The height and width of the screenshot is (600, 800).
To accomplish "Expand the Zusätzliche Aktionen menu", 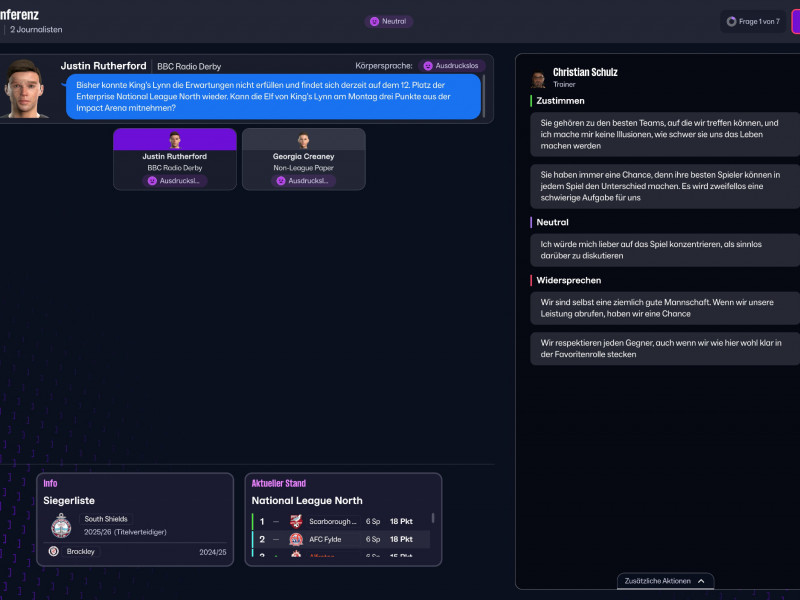I will (x=663, y=581).
